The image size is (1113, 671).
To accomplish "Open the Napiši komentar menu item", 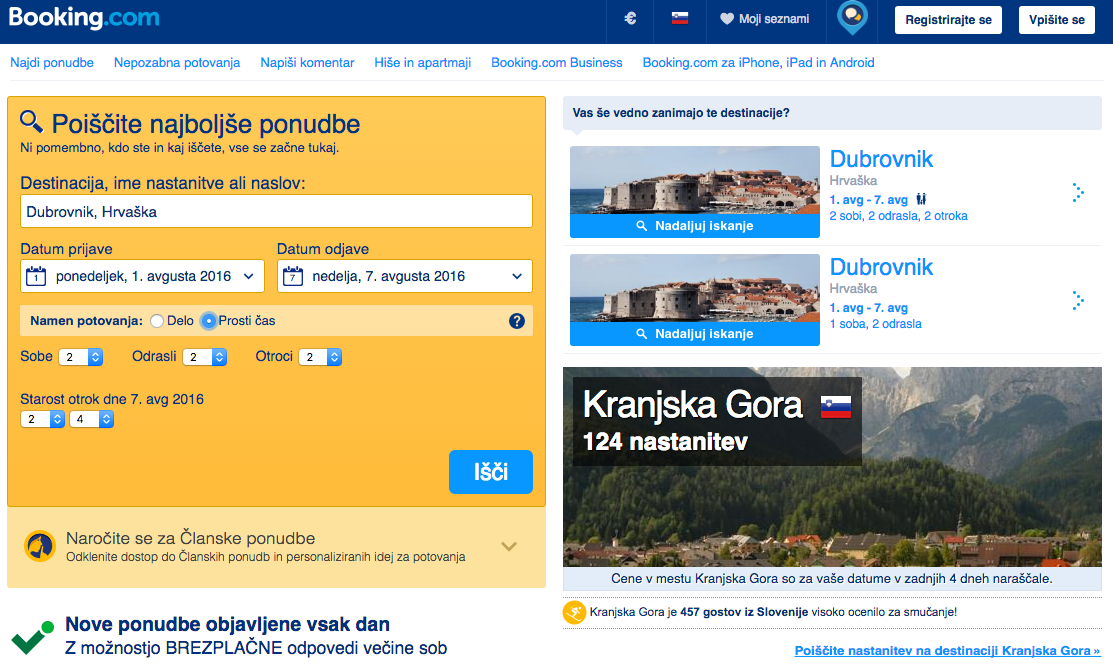I will pyautogui.click(x=309, y=62).
